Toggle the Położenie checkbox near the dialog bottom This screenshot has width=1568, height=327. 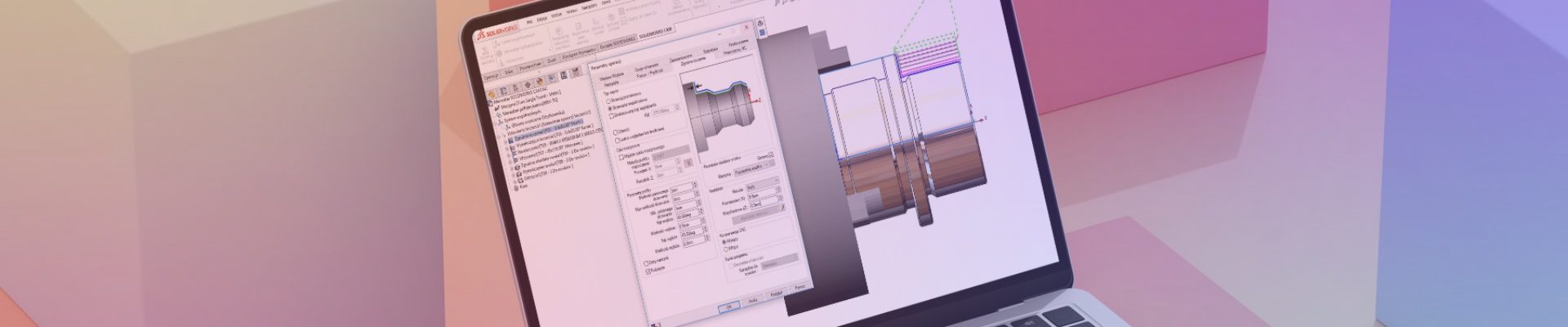click(648, 271)
